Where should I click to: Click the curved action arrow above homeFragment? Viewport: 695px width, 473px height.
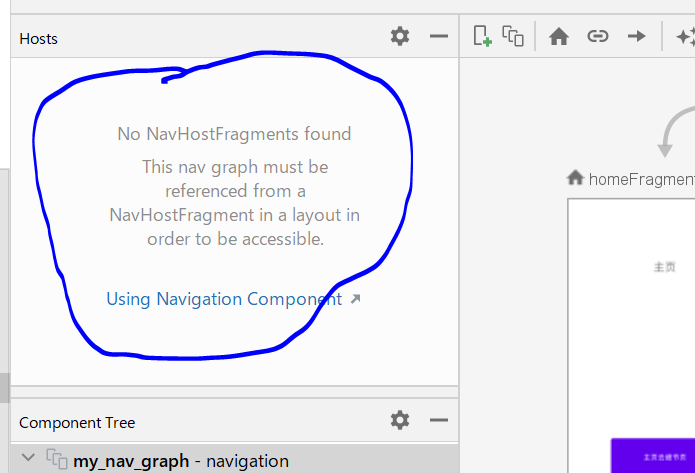click(x=675, y=132)
